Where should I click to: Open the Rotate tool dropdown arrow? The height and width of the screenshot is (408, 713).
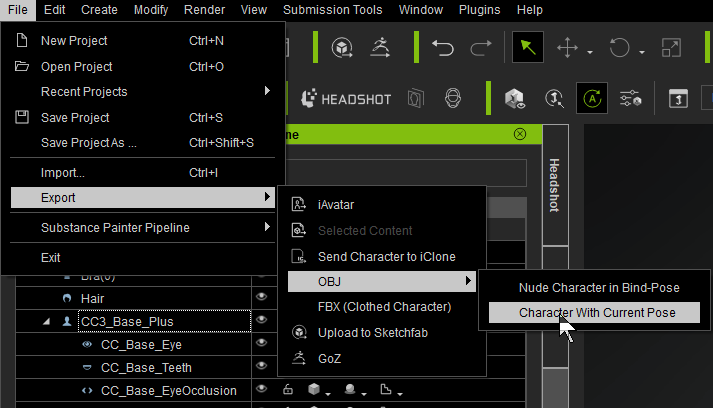[642, 53]
